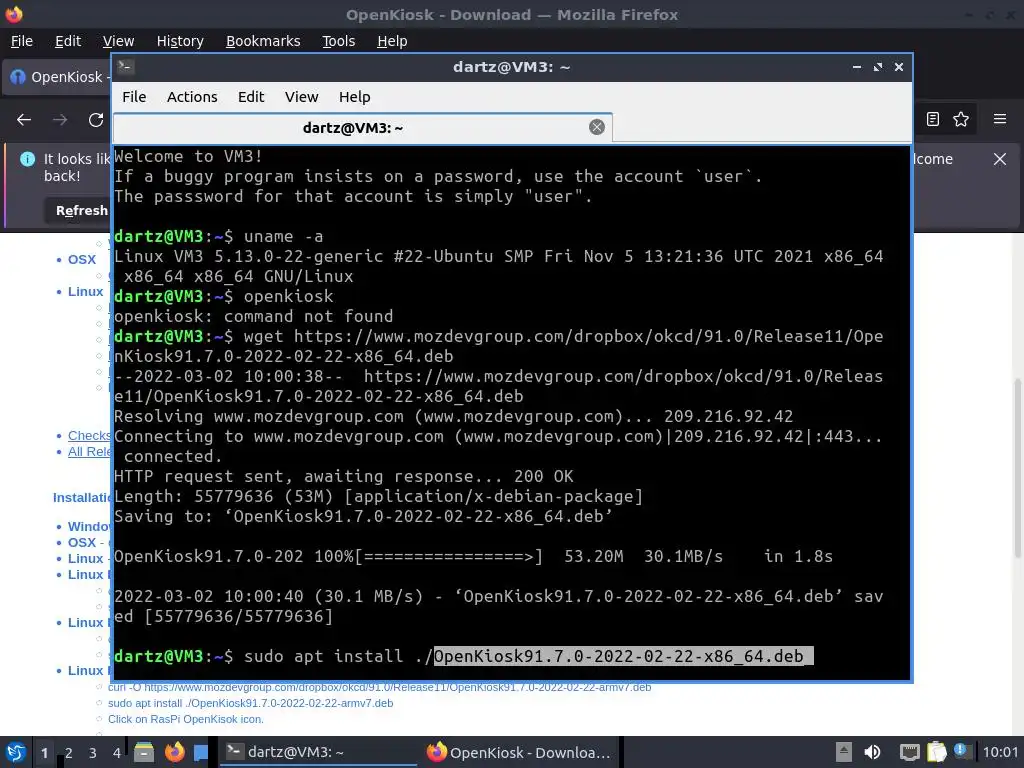Close the terminal window
1024x768 pixels.
899,67
